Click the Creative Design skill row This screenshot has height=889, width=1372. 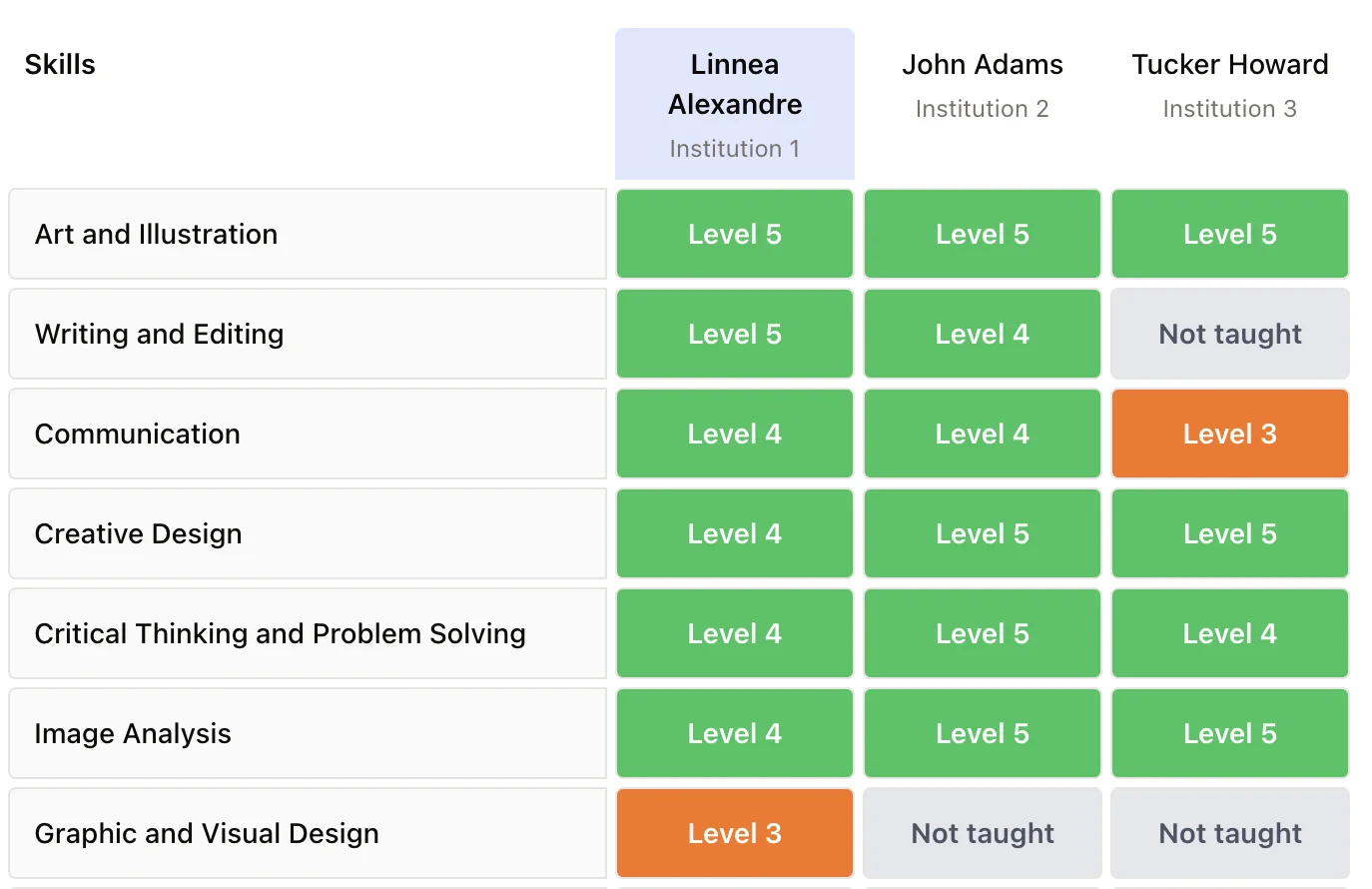pos(308,533)
